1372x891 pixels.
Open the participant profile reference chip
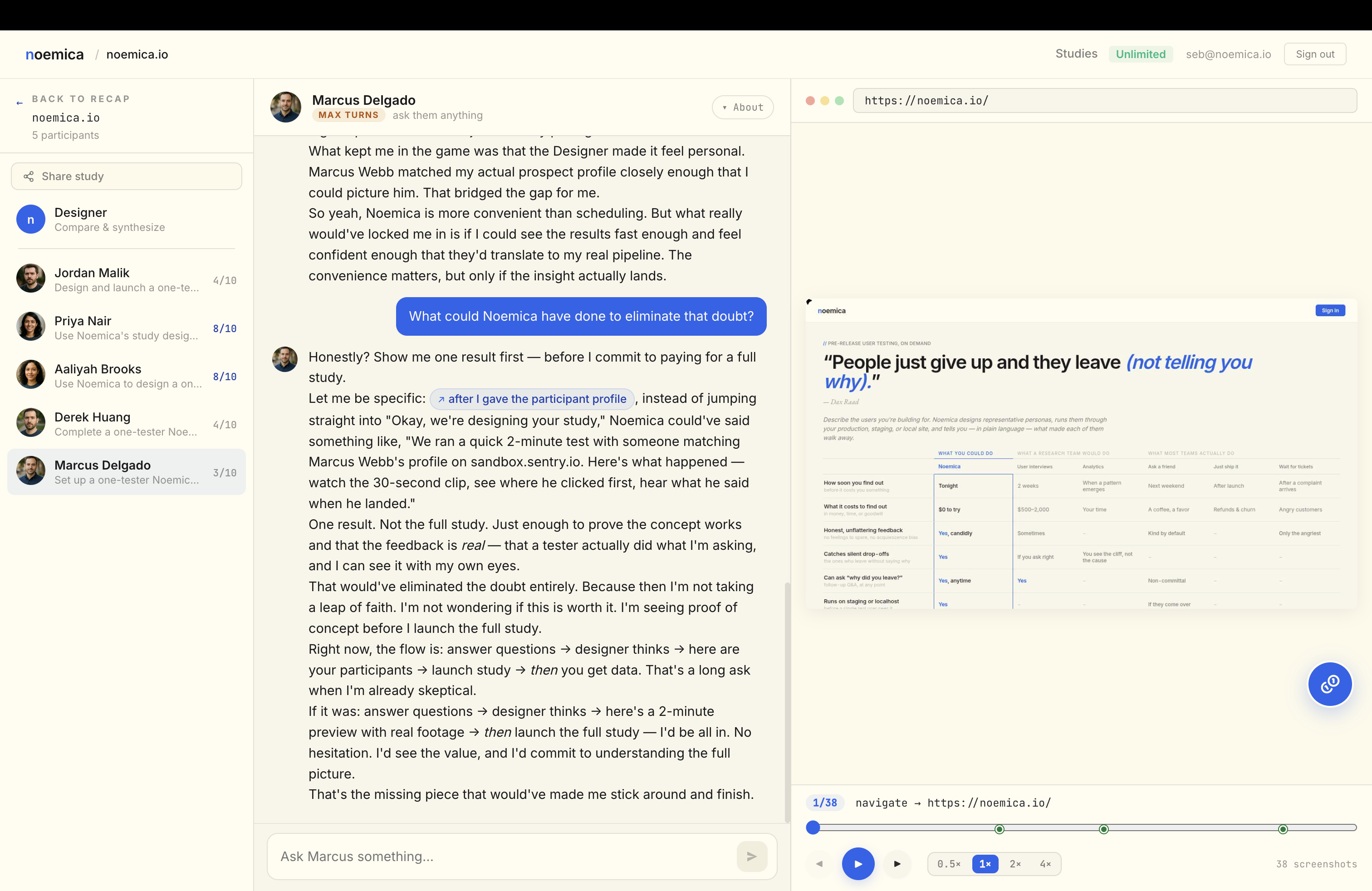tap(531, 399)
